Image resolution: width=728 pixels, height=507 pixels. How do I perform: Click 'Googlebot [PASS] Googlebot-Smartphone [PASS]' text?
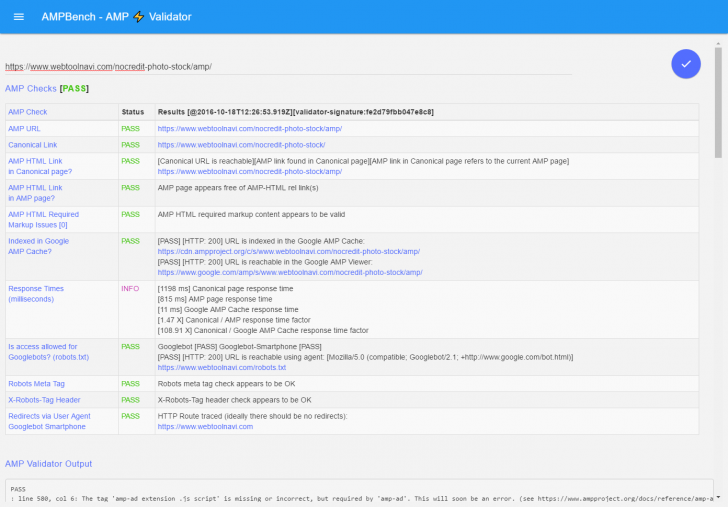240,346
